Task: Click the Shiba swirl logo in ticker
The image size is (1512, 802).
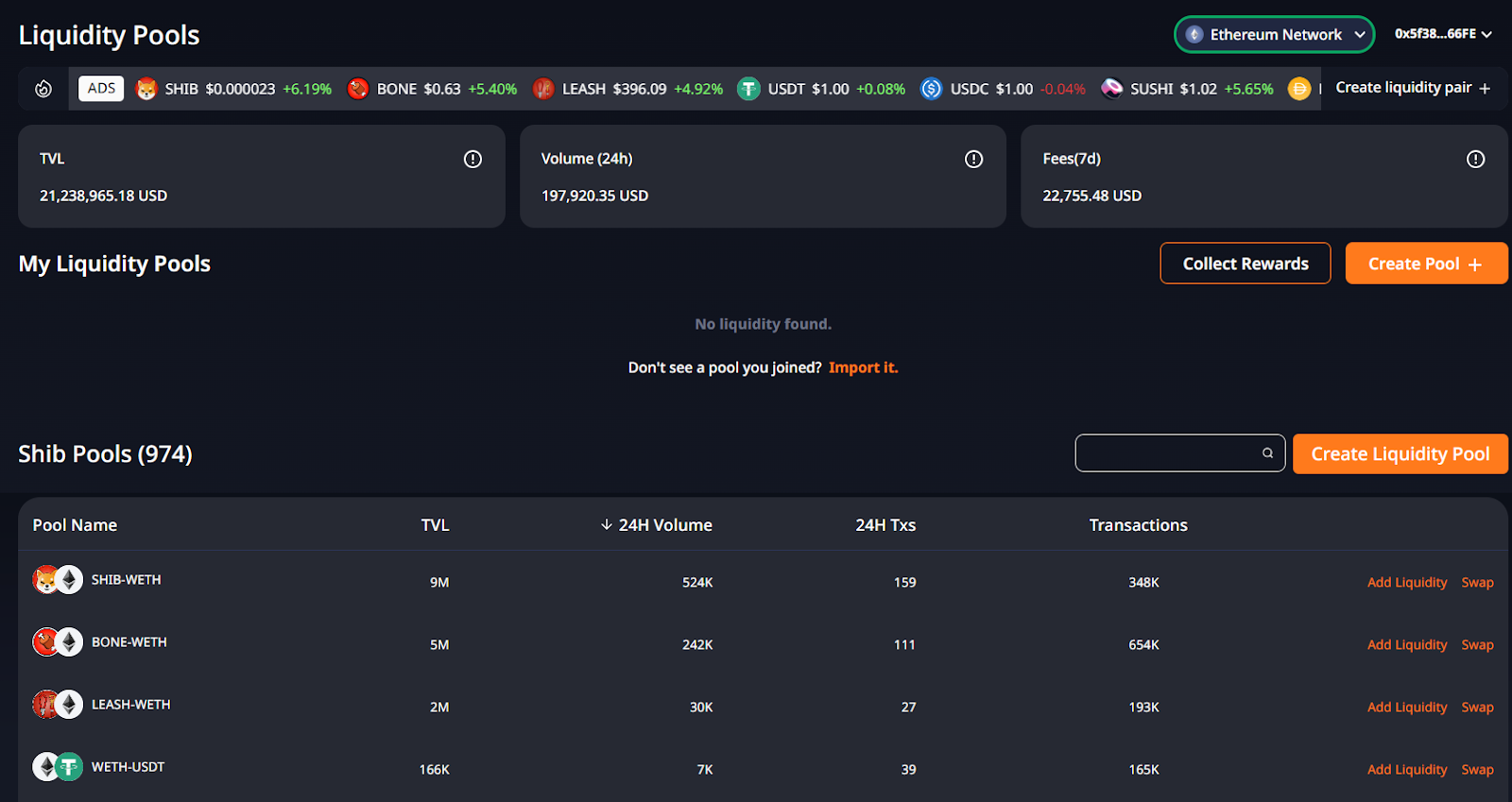Action: [x=43, y=89]
